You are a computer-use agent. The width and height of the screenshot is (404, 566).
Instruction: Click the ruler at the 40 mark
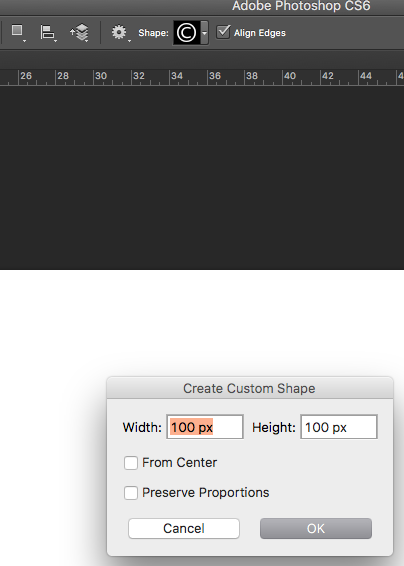(290, 77)
